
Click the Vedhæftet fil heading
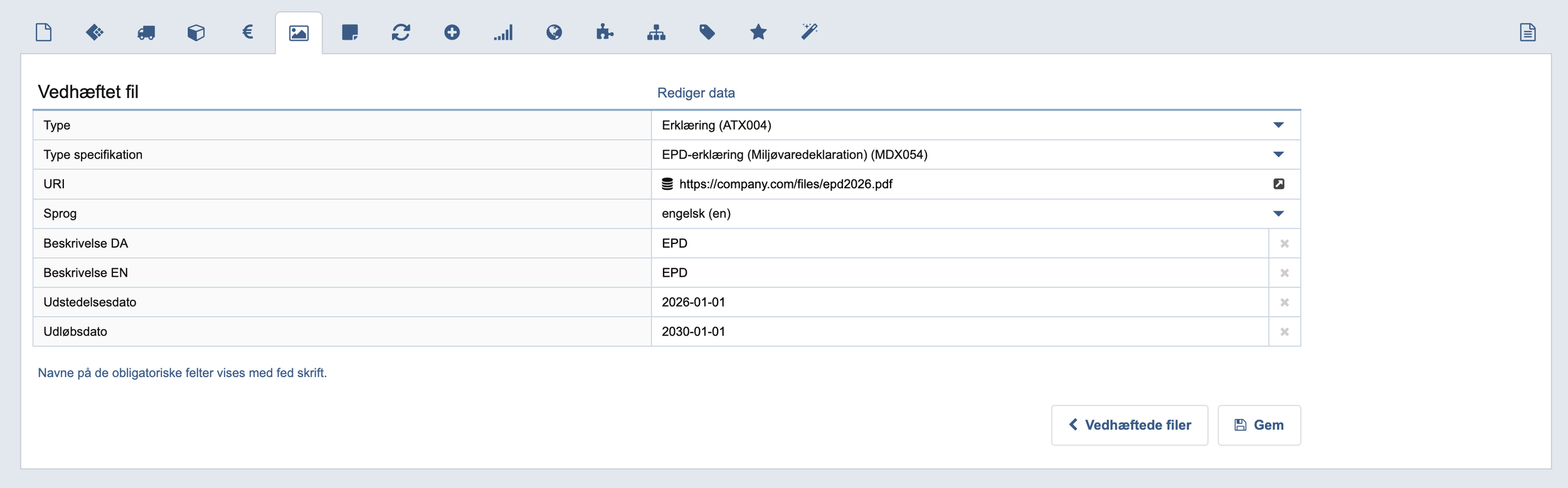coord(88,92)
